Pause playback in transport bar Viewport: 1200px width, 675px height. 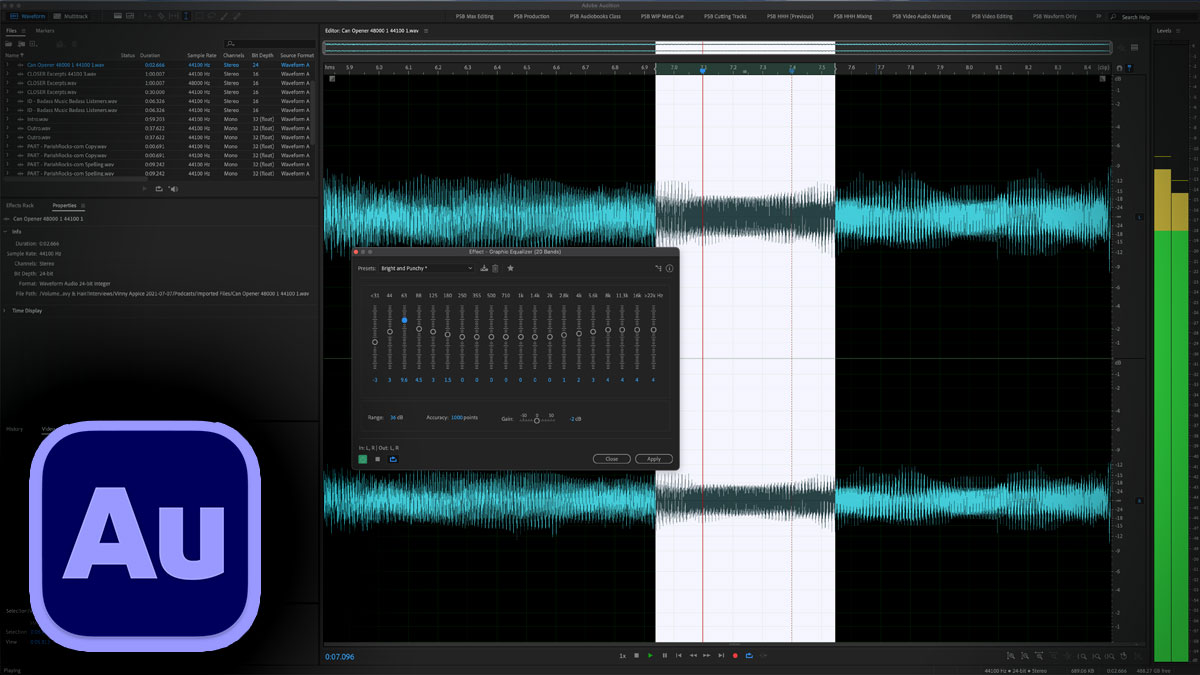664,656
